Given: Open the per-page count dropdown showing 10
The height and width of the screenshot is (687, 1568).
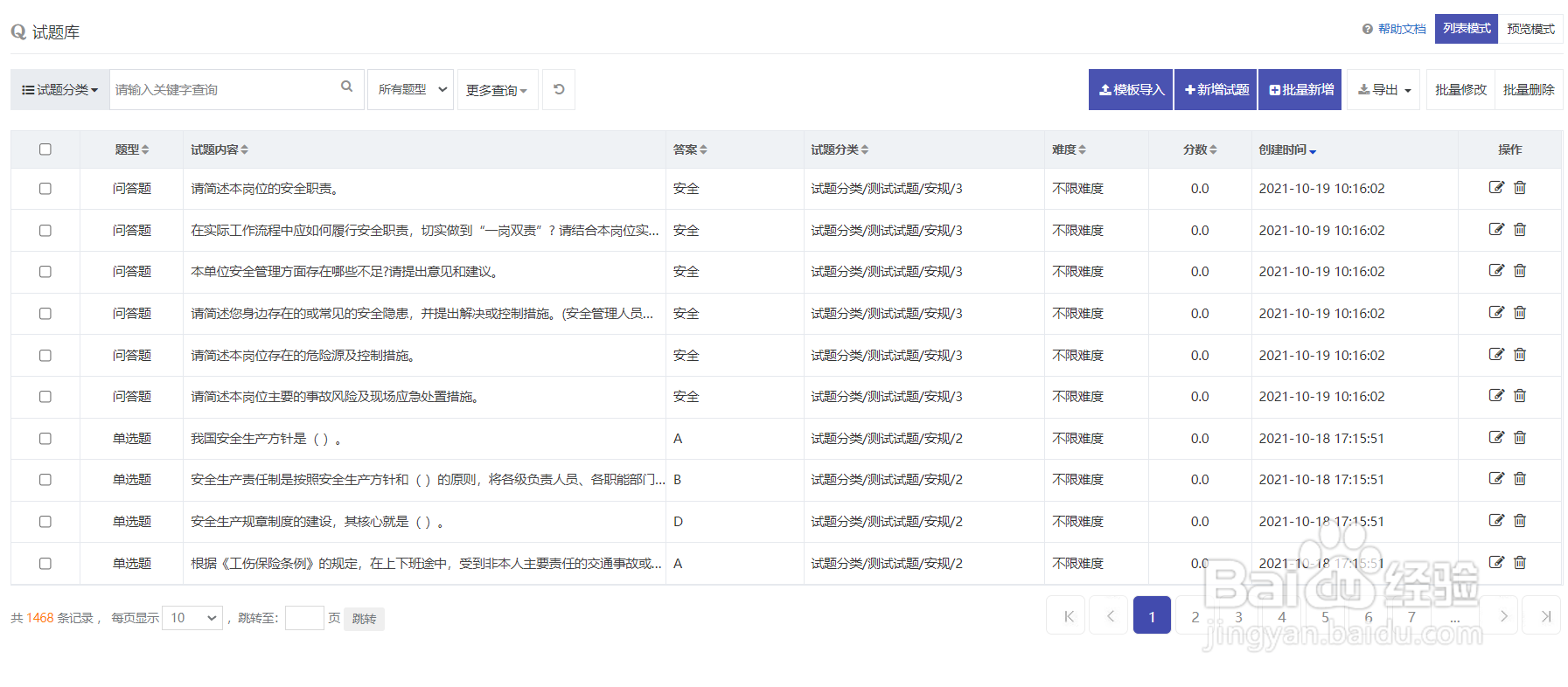Looking at the screenshot, I should 192,618.
